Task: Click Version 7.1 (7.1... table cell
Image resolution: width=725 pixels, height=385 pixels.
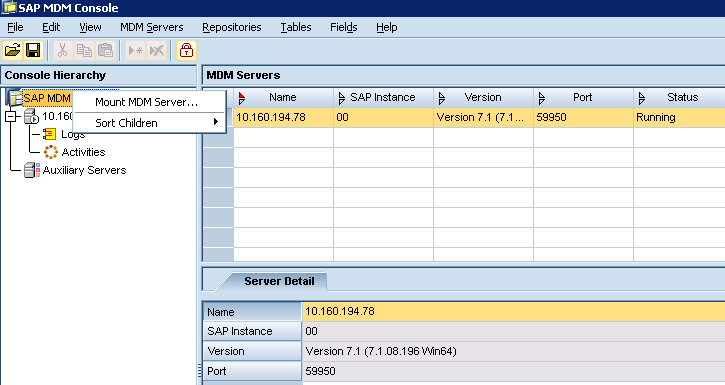Action: [x=483, y=117]
